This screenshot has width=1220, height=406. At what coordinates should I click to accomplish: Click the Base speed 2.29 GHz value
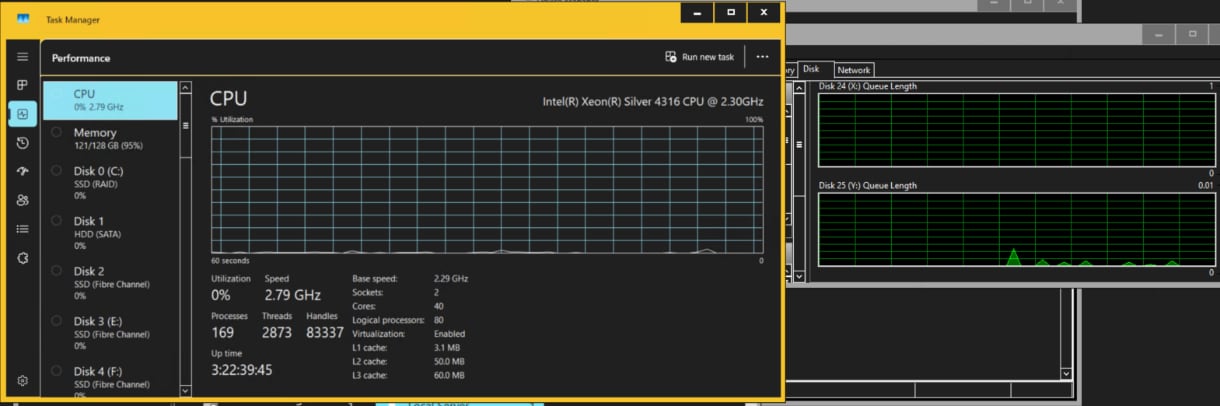click(x=451, y=278)
